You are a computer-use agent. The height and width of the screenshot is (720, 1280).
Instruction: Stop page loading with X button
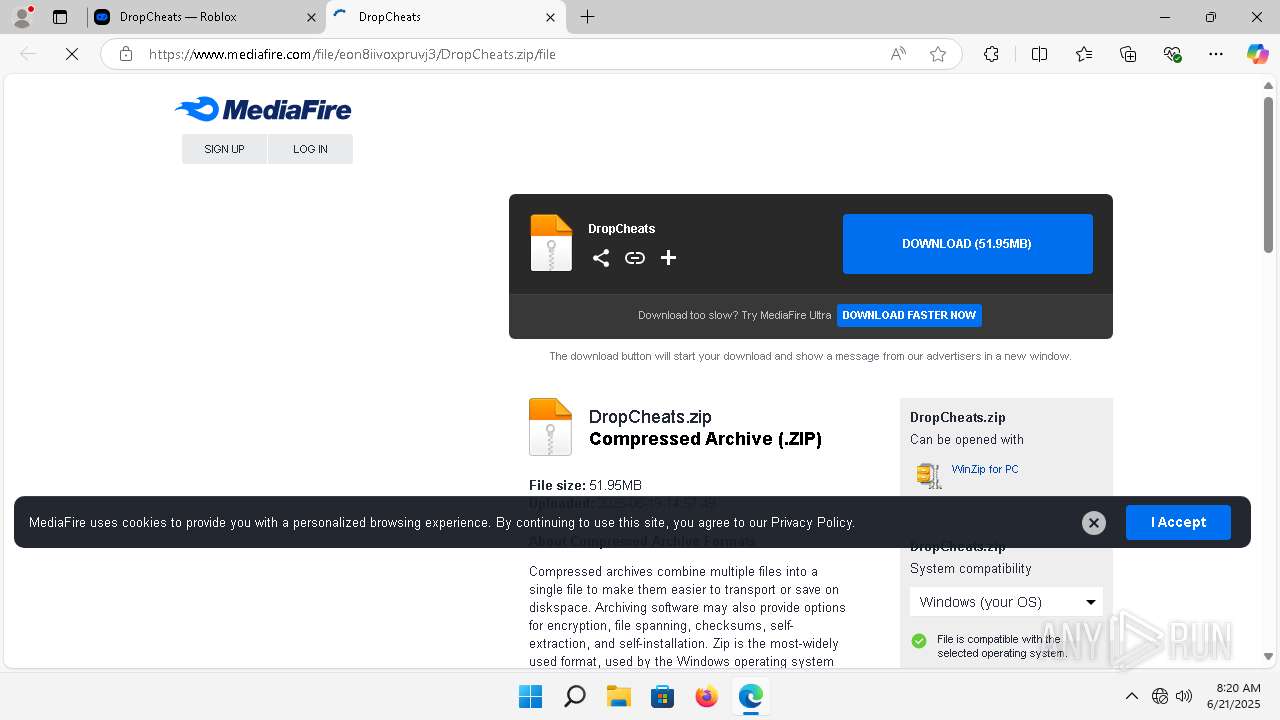tap(72, 54)
